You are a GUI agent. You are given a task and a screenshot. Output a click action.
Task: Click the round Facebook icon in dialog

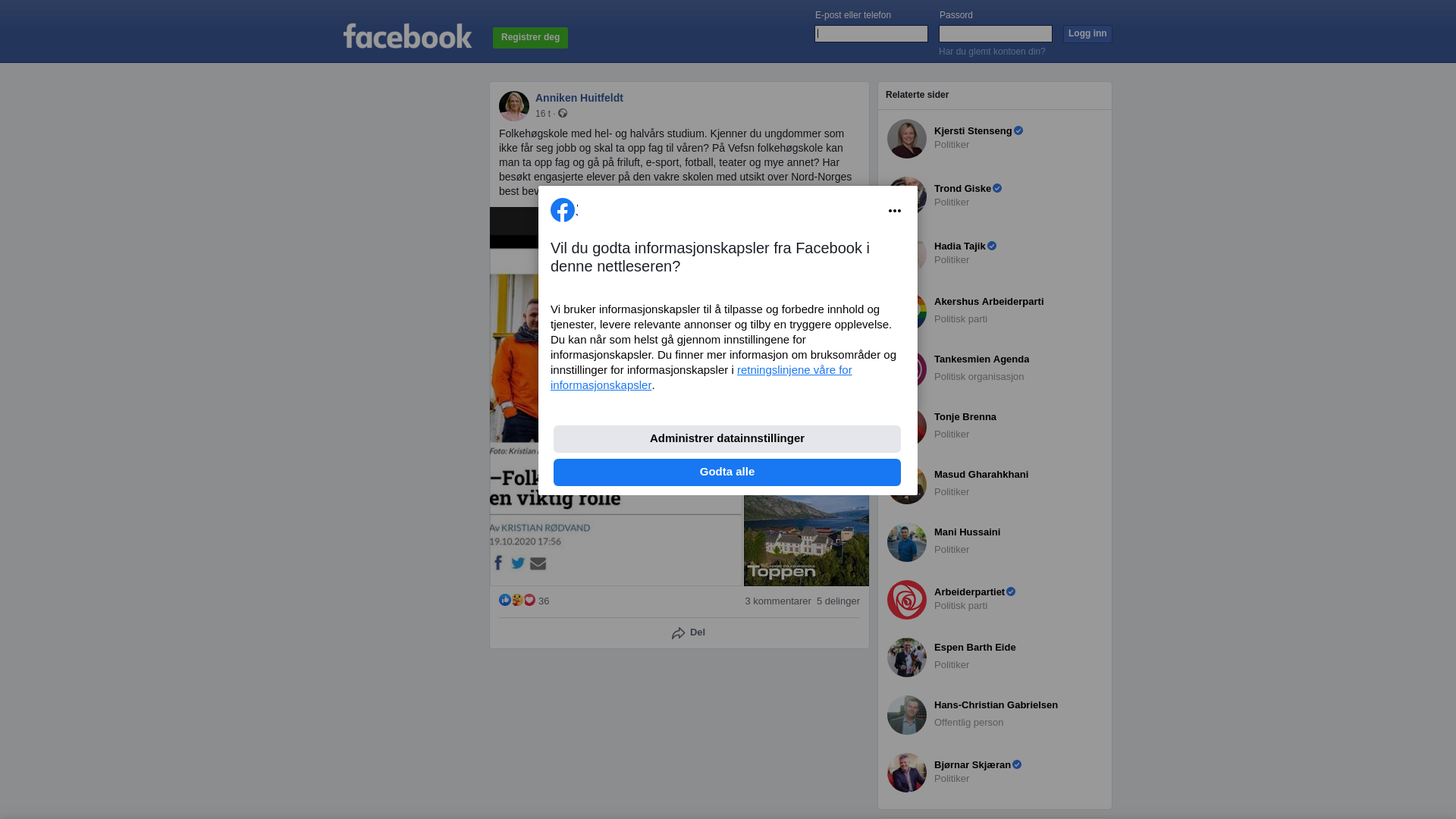click(x=563, y=210)
